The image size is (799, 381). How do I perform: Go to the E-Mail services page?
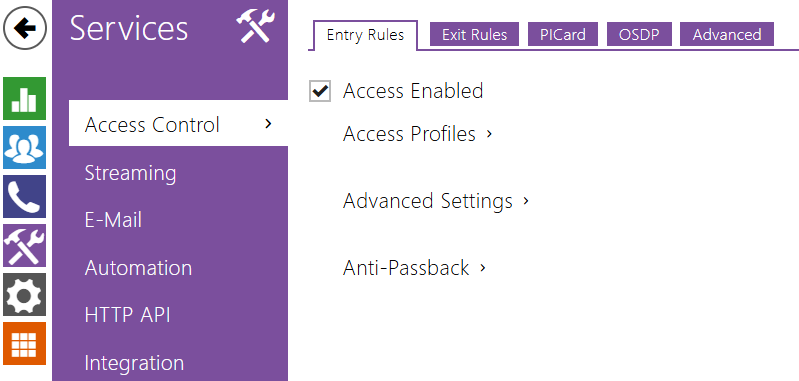tap(113, 220)
